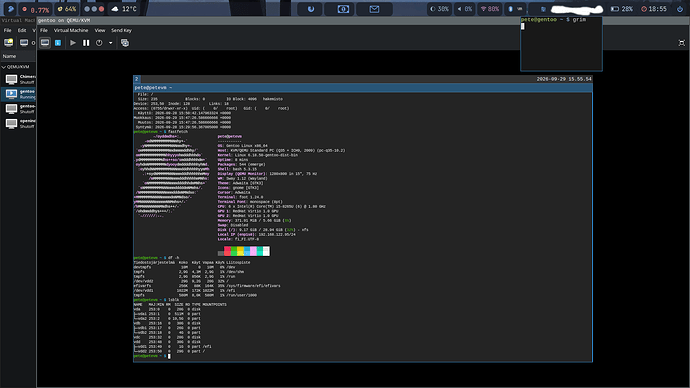This screenshot has height=388, width=690.
Task: Click CPU usage 0.77% indicator
Action: [x=36, y=9]
